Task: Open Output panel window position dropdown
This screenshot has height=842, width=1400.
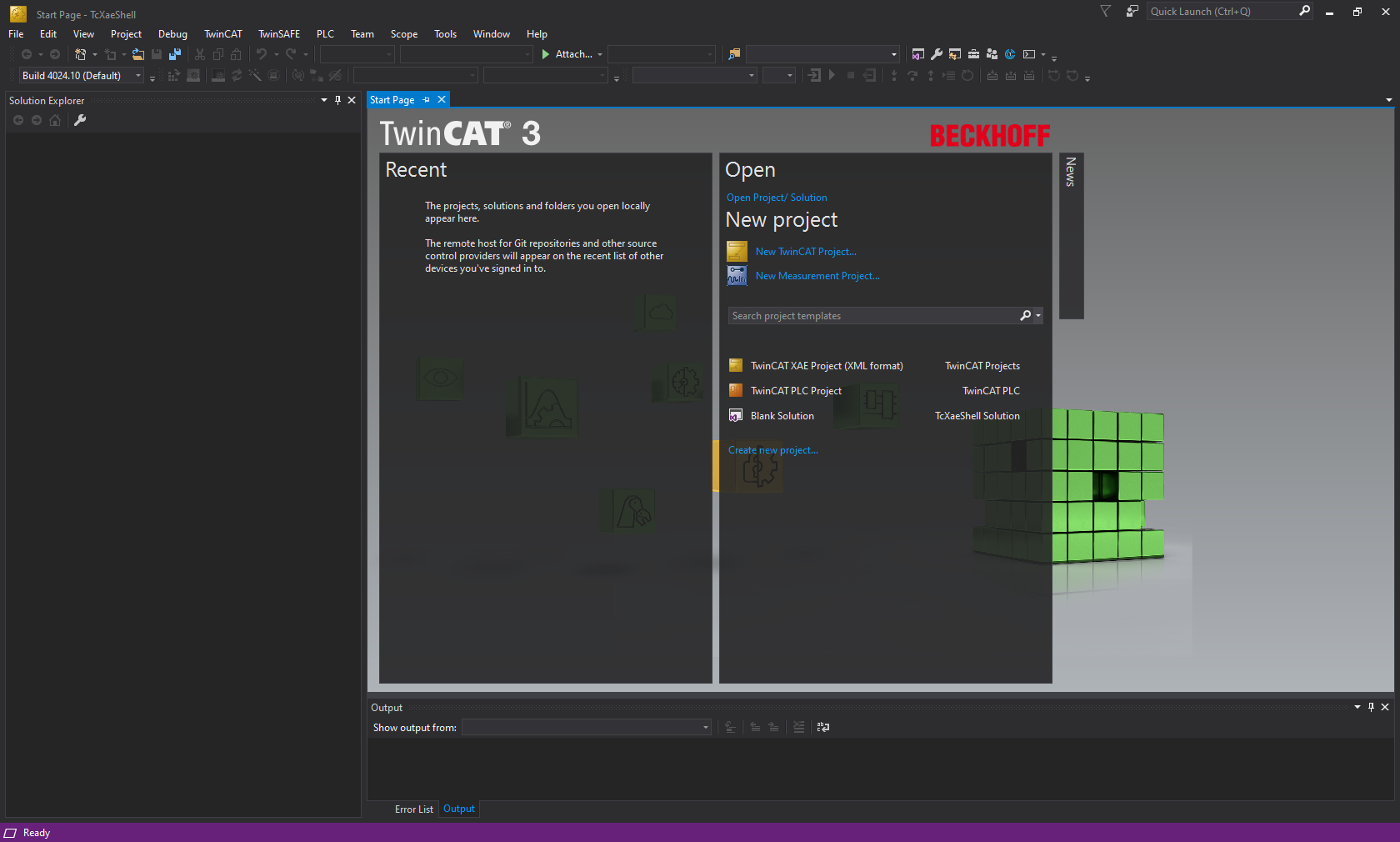Action: click(1357, 707)
